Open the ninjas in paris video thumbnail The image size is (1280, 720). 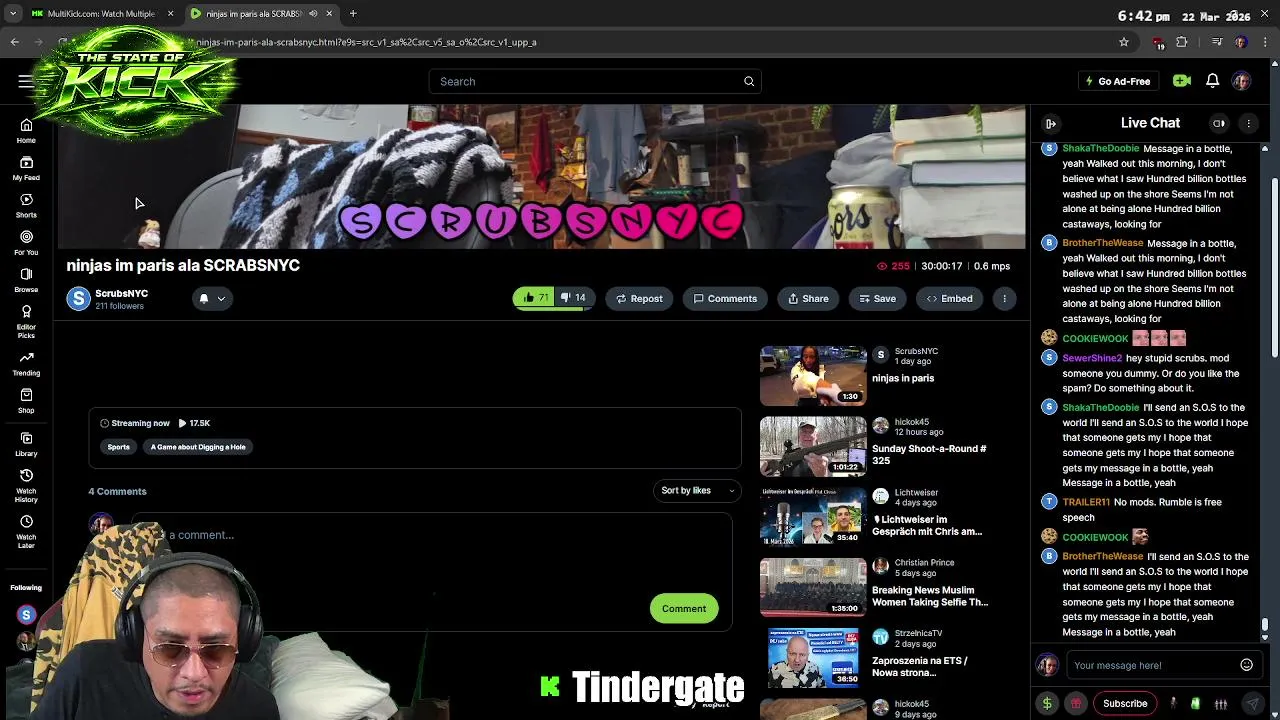tap(813, 376)
